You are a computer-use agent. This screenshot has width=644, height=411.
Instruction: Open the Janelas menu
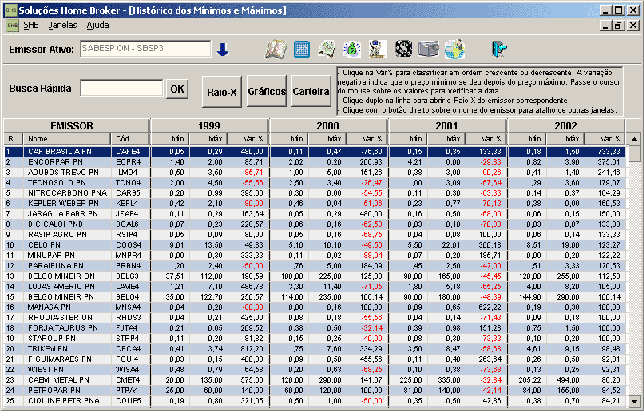(x=62, y=25)
